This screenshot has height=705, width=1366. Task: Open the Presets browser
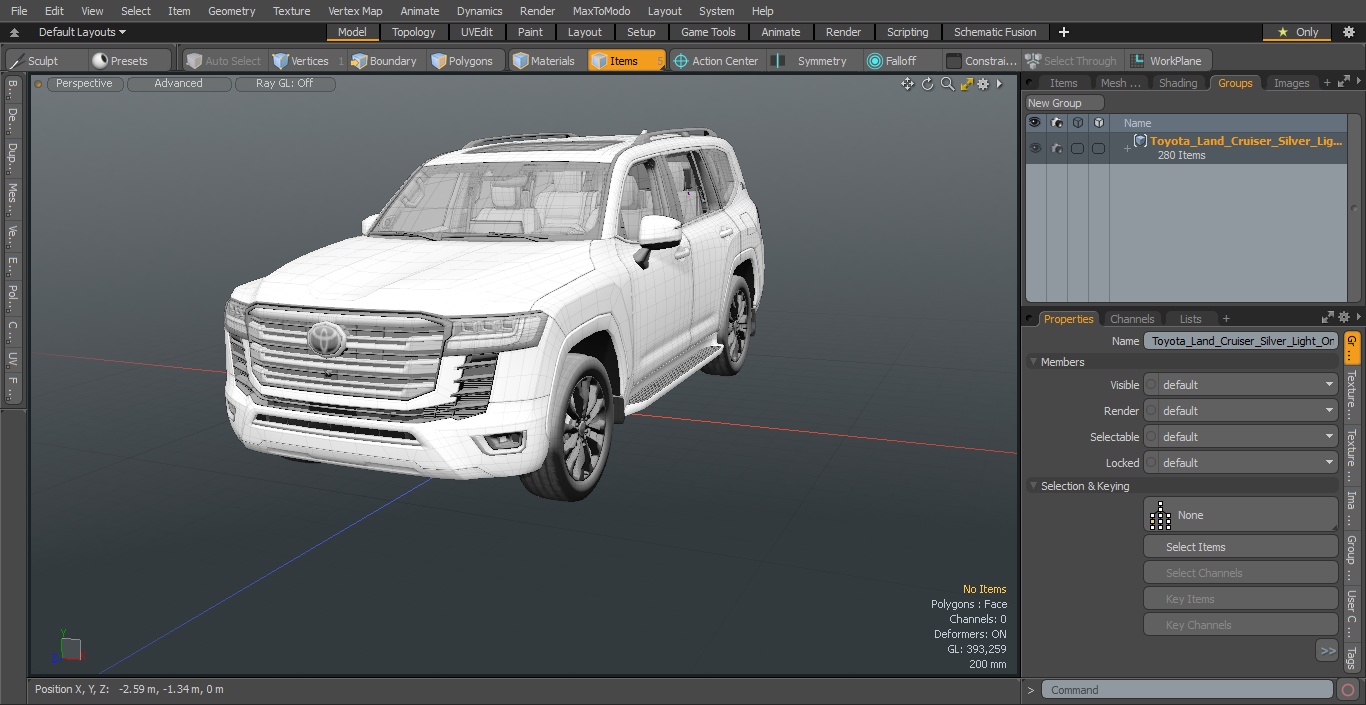(x=120, y=61)
